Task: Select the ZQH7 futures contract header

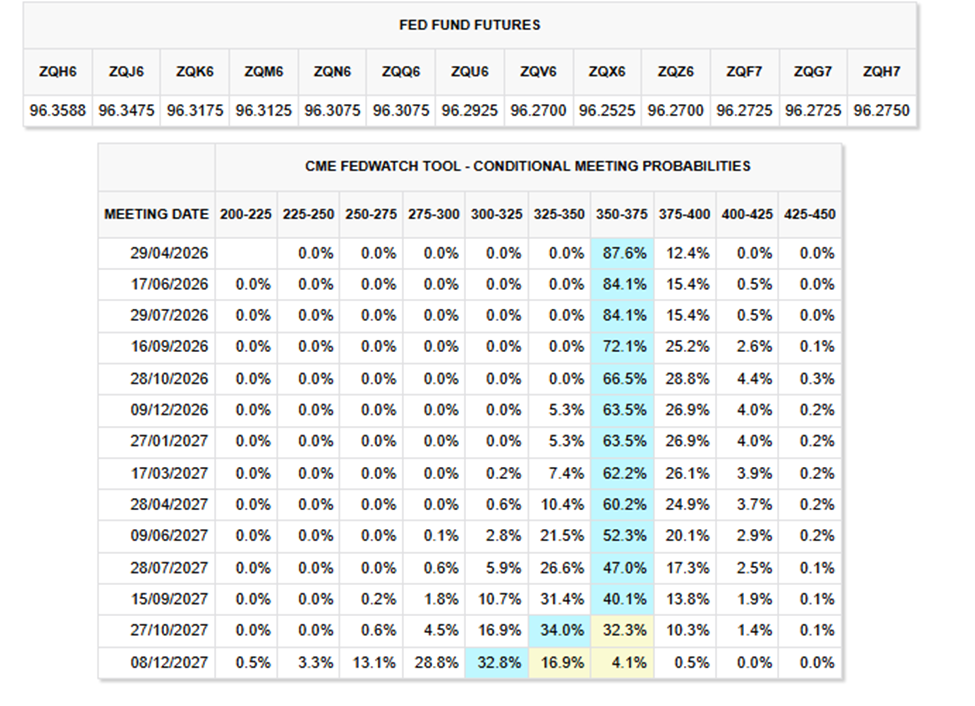Action: pyautogui.click(x=880, y=72)
